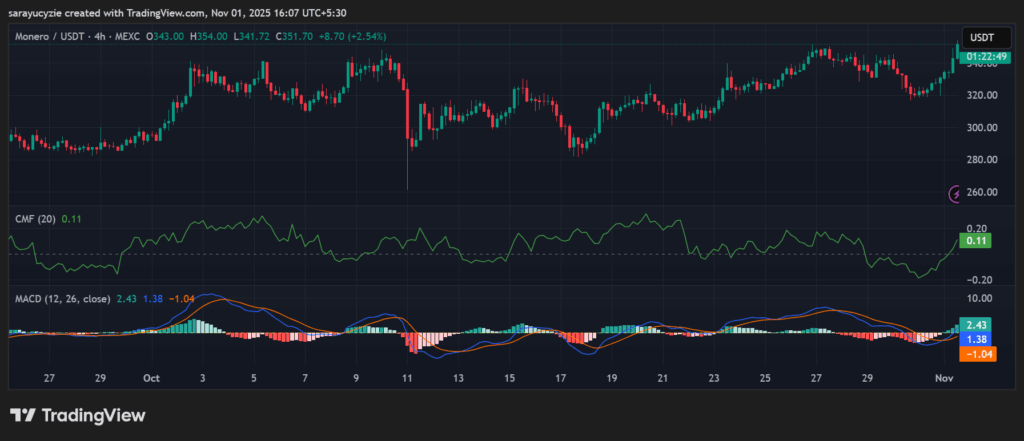Click the 260.00 price axis level
This screenshot has height=441, width=1024.
(981, 192)
